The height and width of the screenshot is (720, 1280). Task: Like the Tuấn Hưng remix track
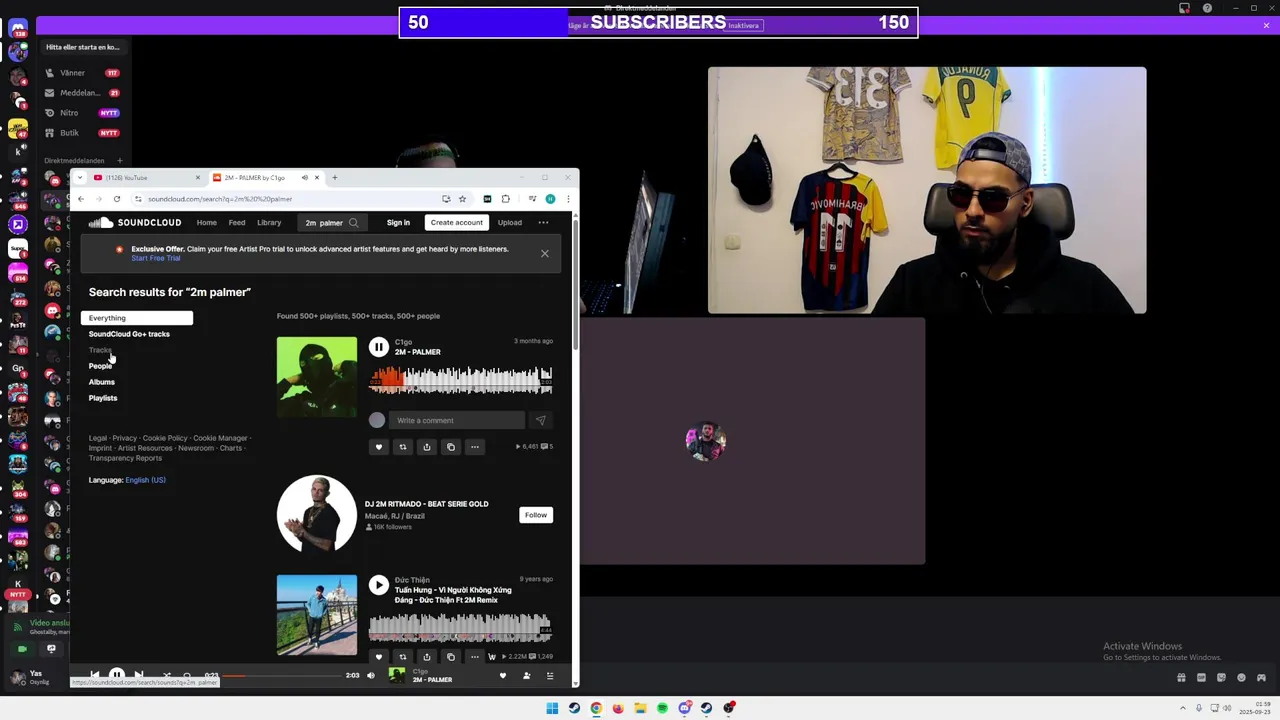[x=378, y=657]
